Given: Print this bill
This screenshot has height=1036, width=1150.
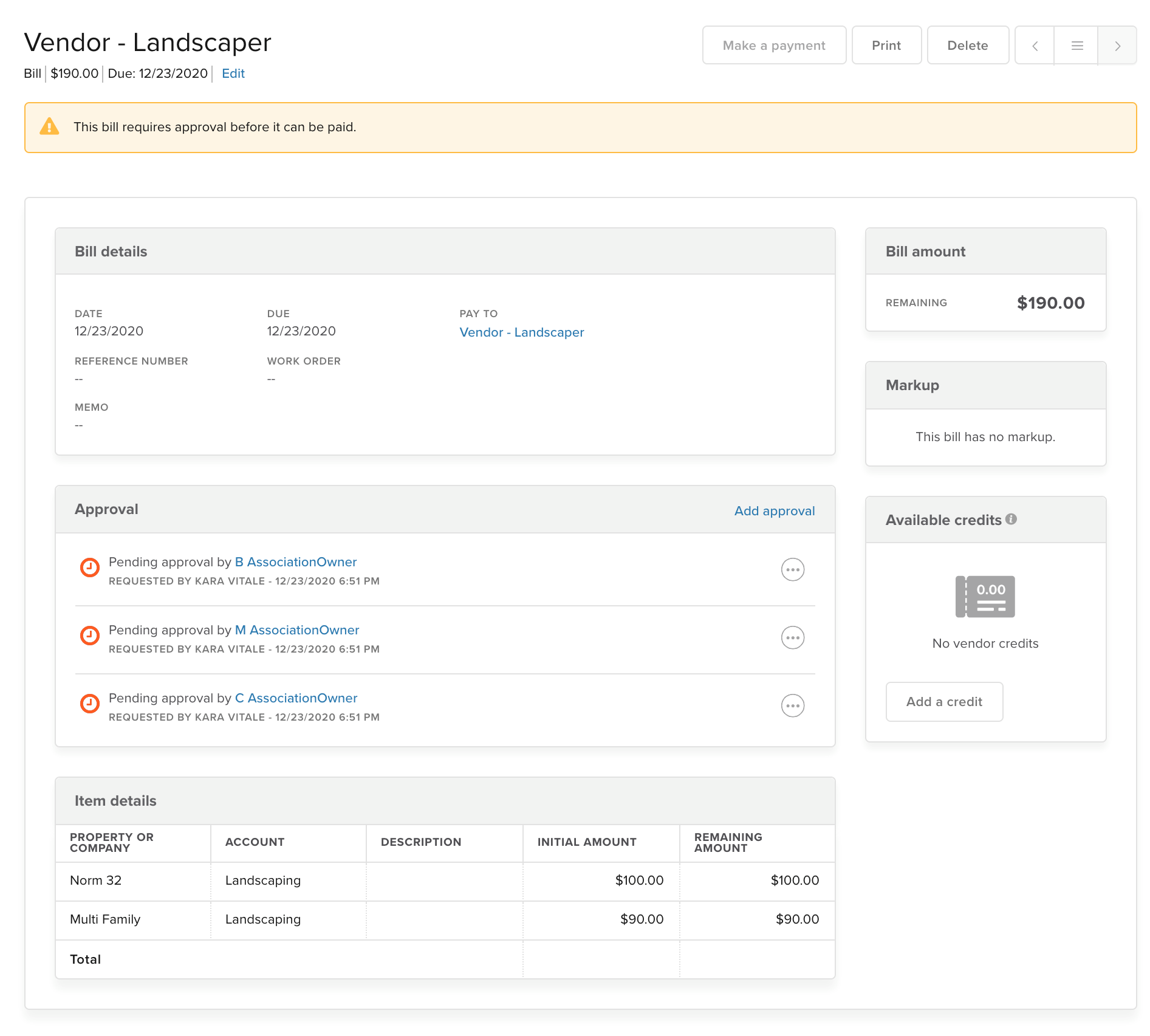Looking at the screenshot, I should [x=886, y=46].
